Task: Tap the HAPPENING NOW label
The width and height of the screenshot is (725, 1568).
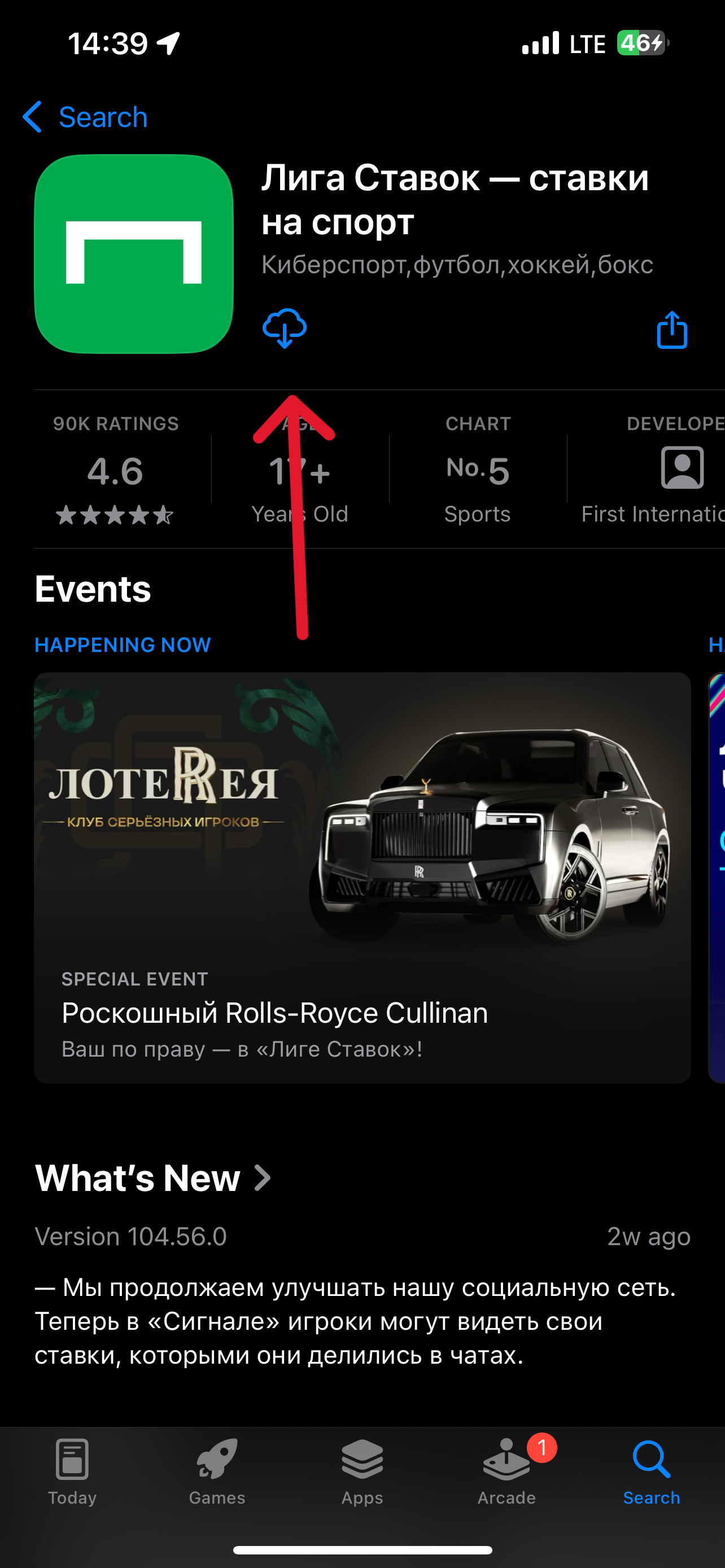Action: [x=123, y=645]
